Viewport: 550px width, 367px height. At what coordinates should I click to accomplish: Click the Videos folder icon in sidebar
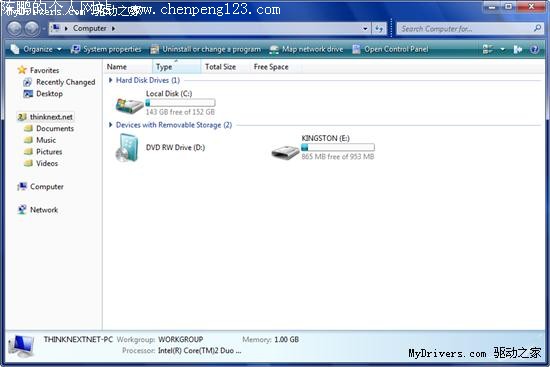[x=28, y=163]
